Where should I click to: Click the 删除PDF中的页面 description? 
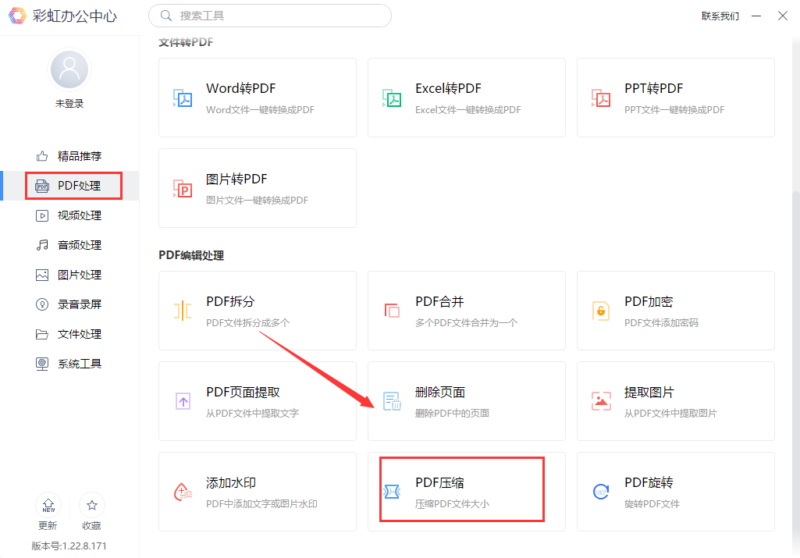[x=452, y=413]
